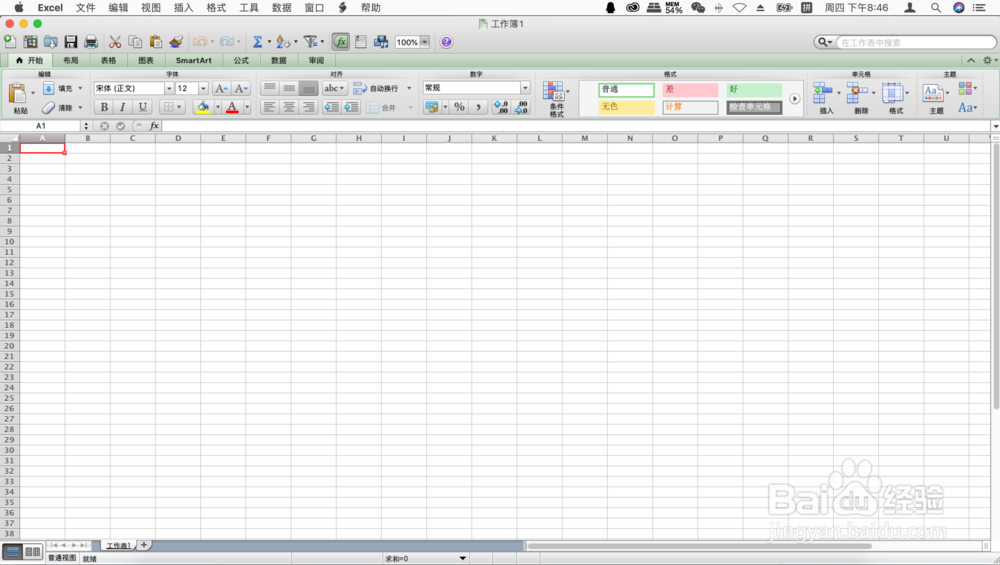This screenshot has height=565, width=1000.
Task: Open the font name dropdown
Action: pos(169,88)
